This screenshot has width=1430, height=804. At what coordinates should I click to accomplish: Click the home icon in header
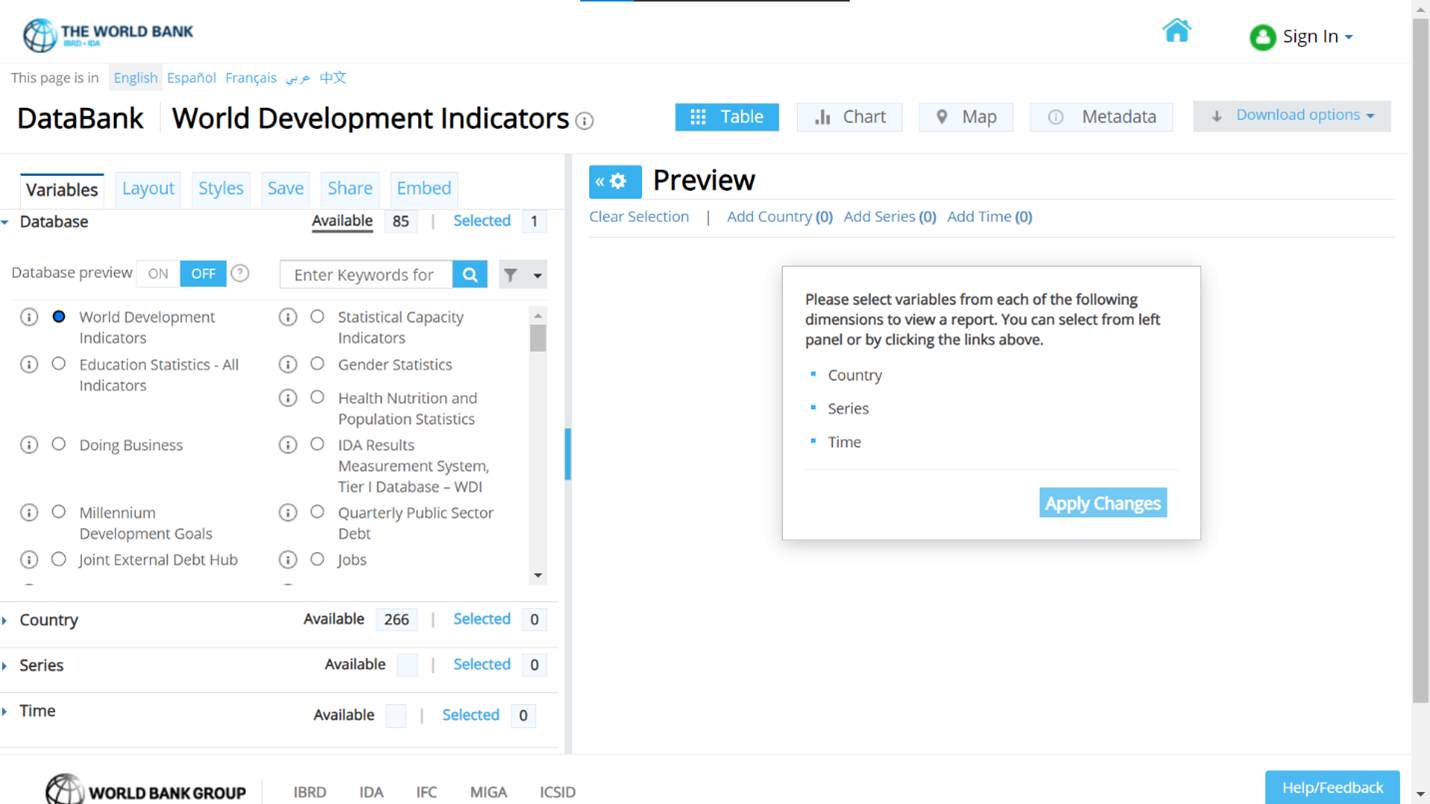1176,31
